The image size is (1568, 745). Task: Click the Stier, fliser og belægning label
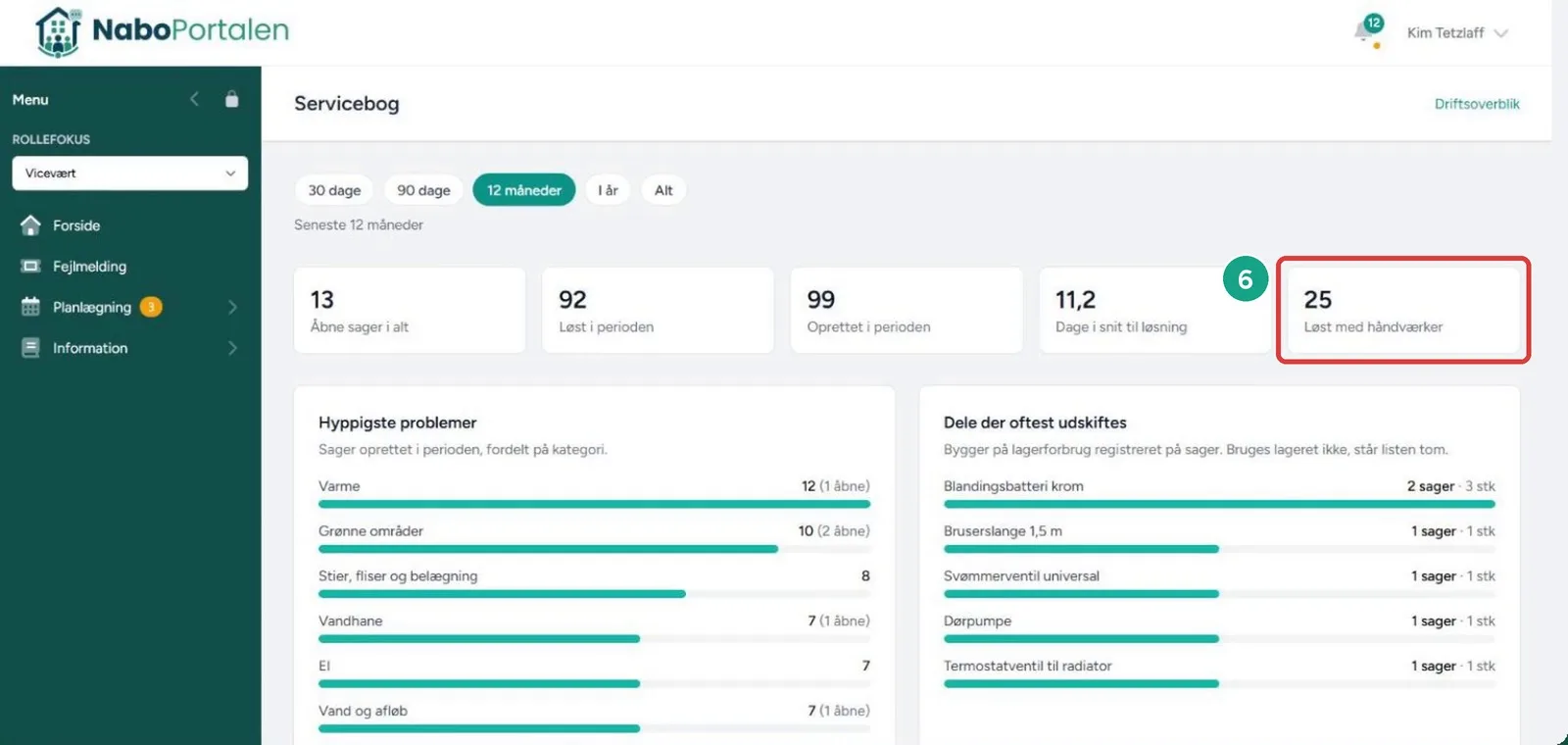coord(398,575)
